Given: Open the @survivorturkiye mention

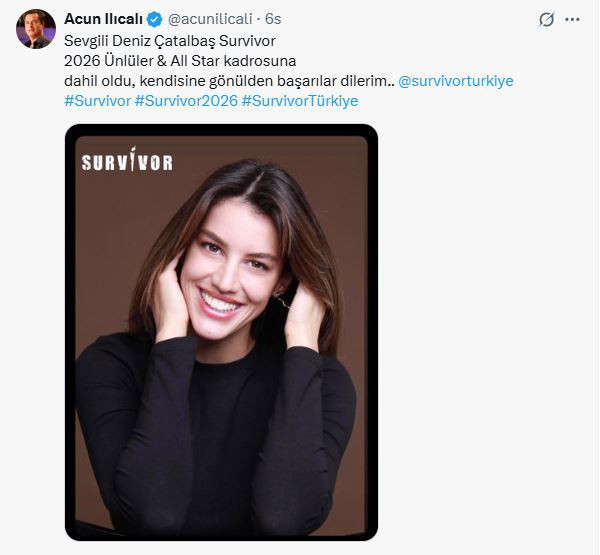Looking at the screenshot, I should (455, 80).
